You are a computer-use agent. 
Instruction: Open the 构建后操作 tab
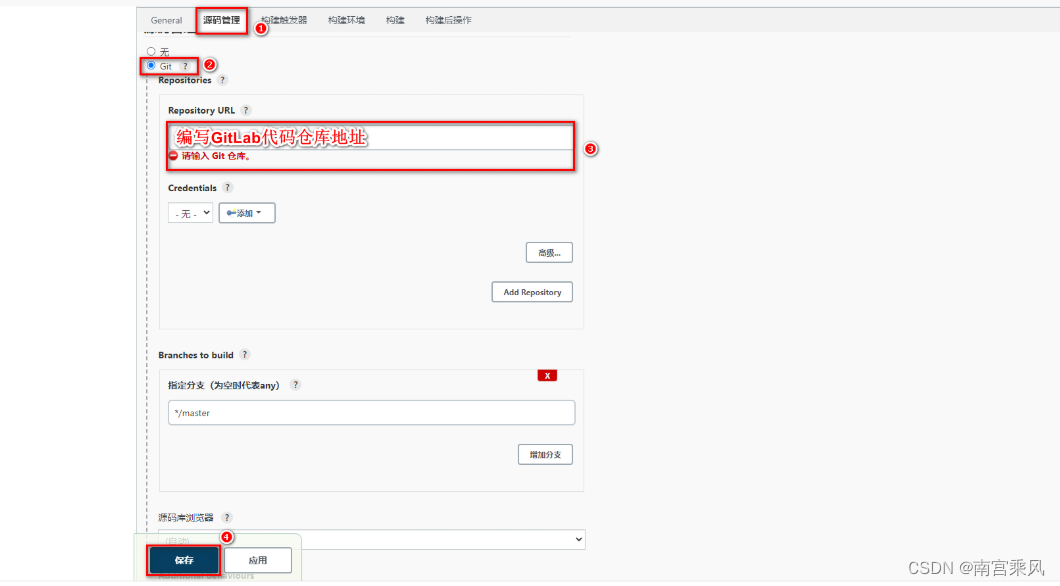click(448, 20)
